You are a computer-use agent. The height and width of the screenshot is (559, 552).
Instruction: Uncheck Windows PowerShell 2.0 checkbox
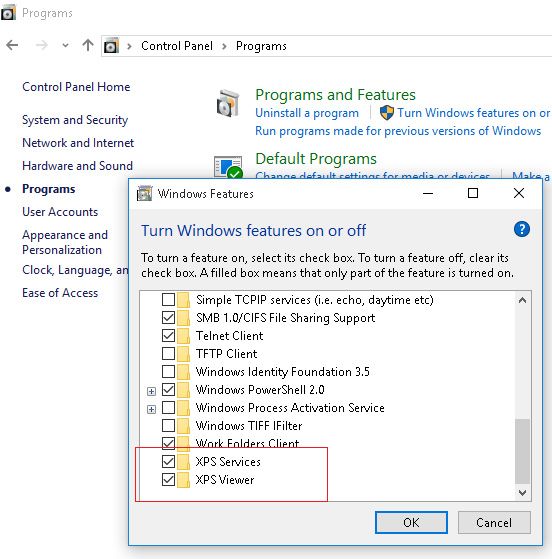tap(168, 389)
